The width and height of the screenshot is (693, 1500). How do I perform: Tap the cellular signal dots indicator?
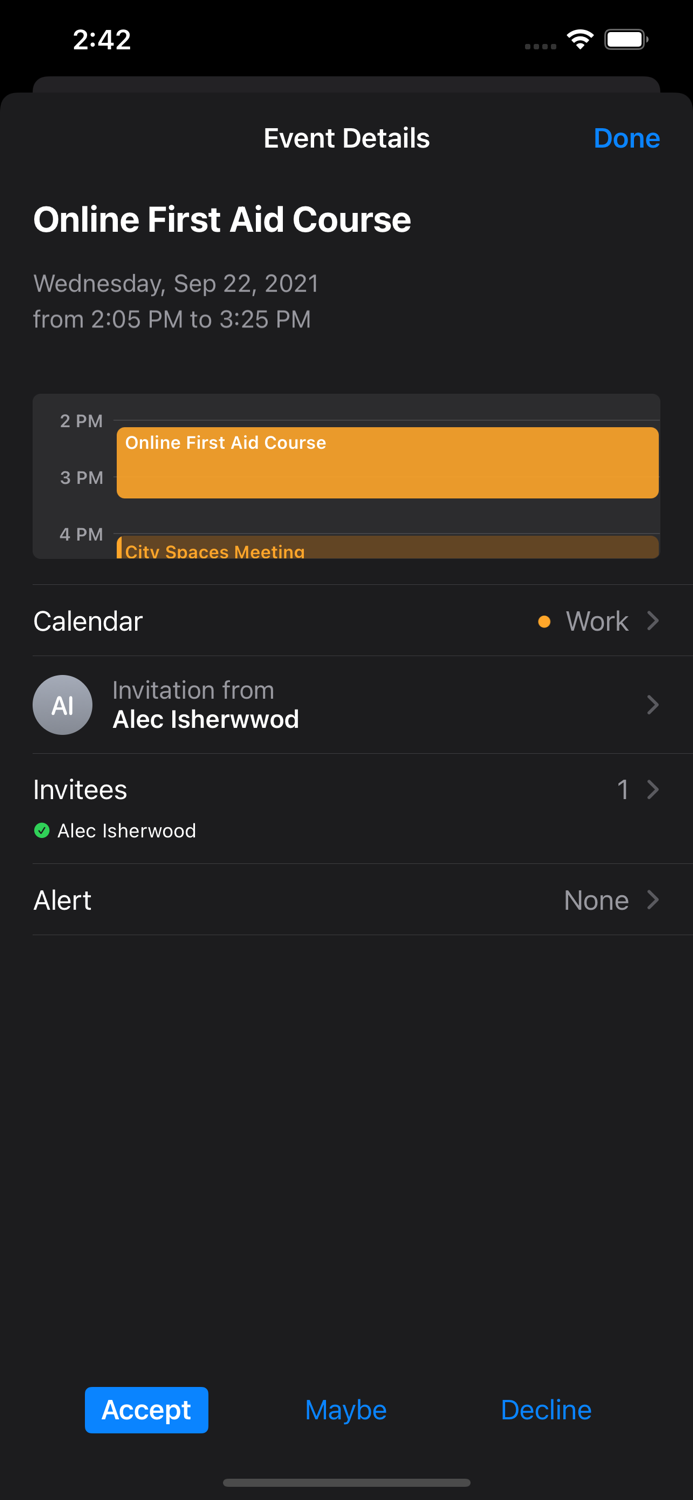539,46
